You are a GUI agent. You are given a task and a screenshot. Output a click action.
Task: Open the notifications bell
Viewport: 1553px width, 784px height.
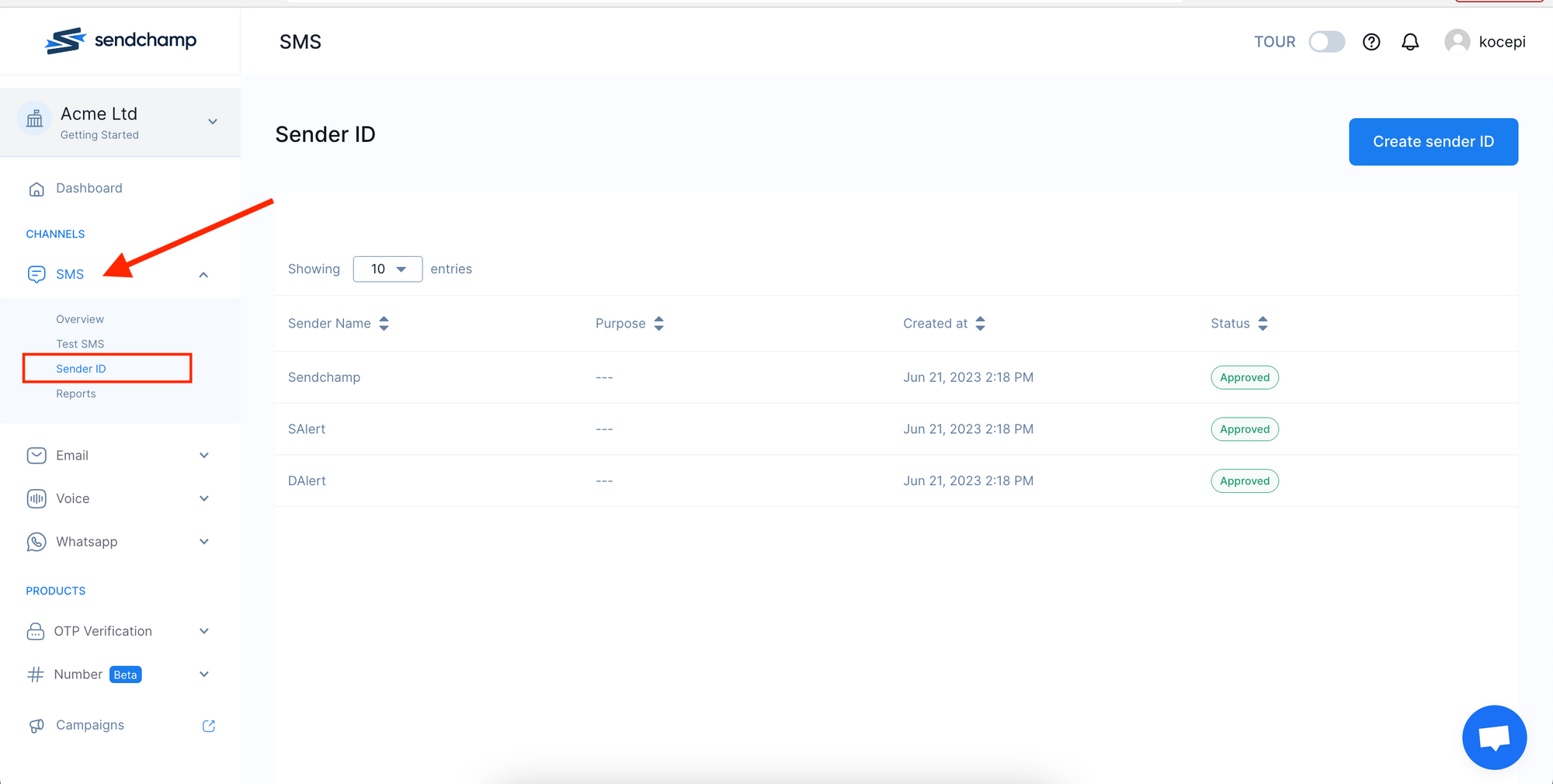click(1410, 41)
